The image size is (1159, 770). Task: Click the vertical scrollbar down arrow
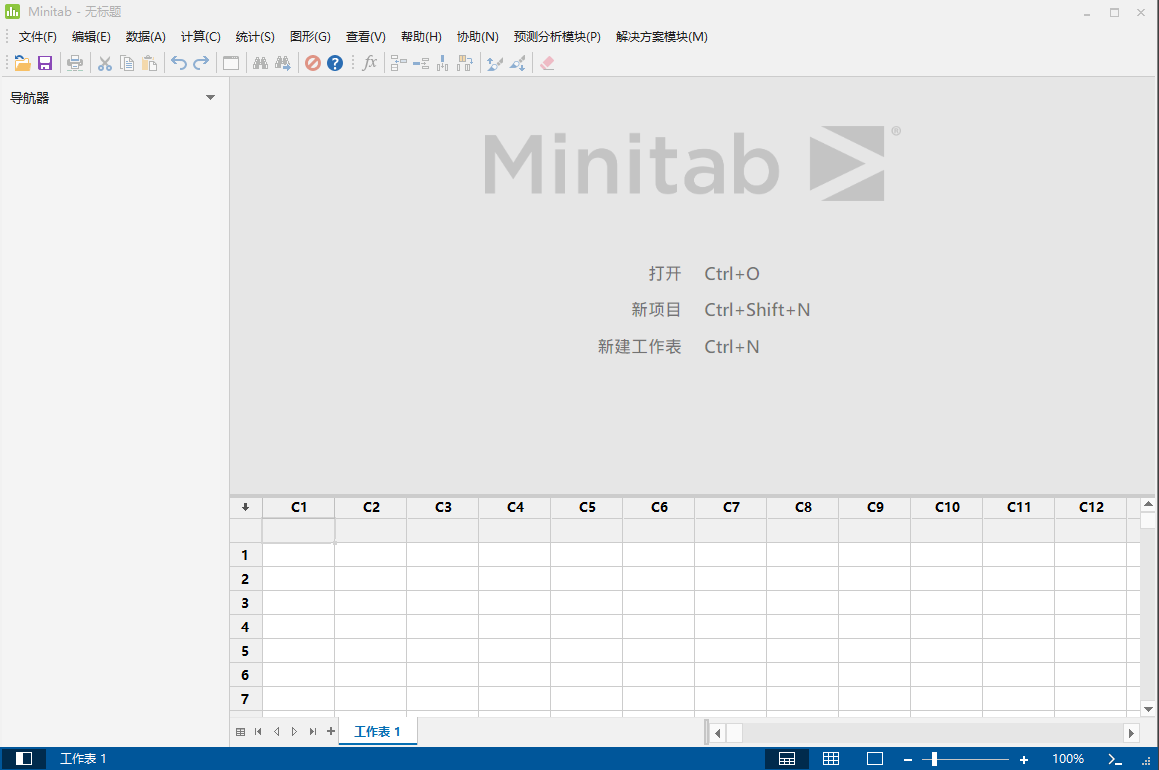click(1148, 709)
